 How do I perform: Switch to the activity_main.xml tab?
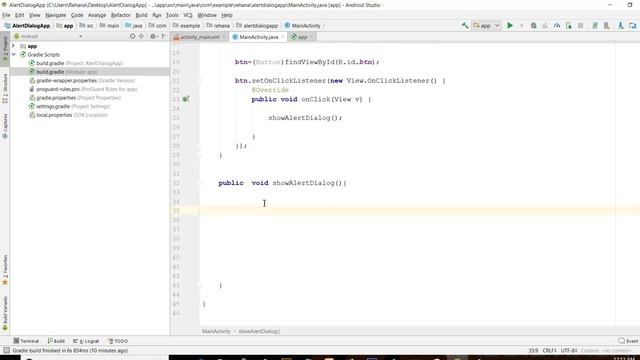pyautogui.click(x=200, y=37)
